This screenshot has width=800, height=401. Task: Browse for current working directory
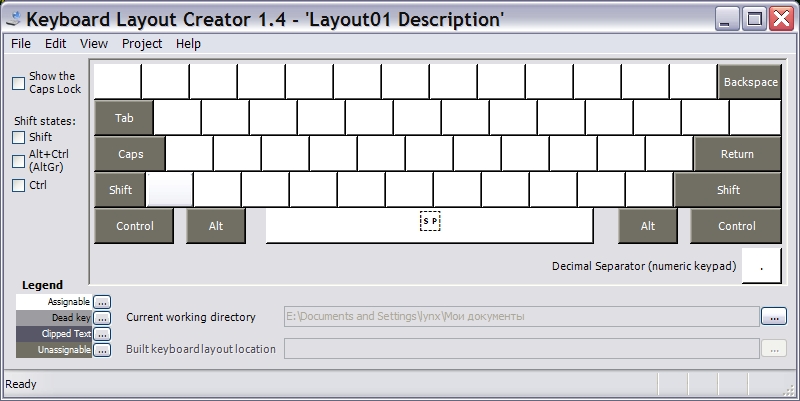773,316
